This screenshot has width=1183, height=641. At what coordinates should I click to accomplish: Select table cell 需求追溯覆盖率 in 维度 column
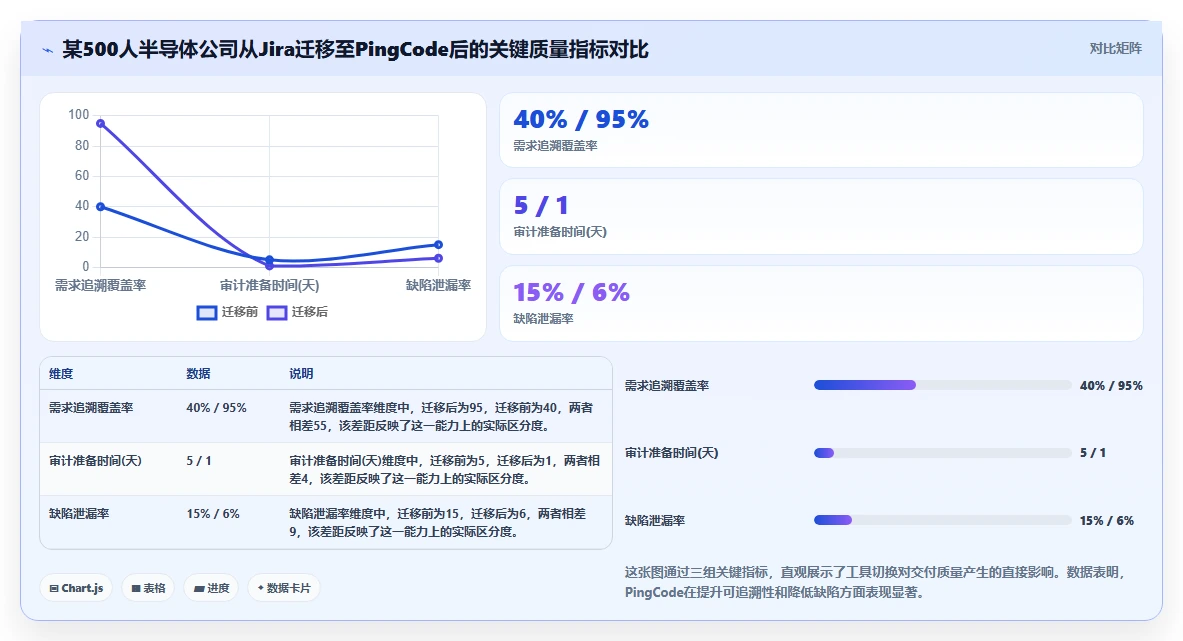(91, 408)
